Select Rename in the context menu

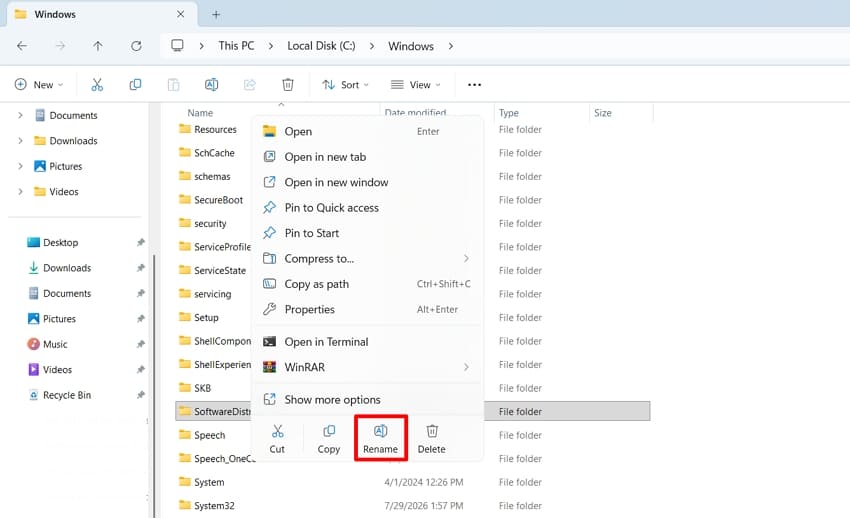coord(381,439)
